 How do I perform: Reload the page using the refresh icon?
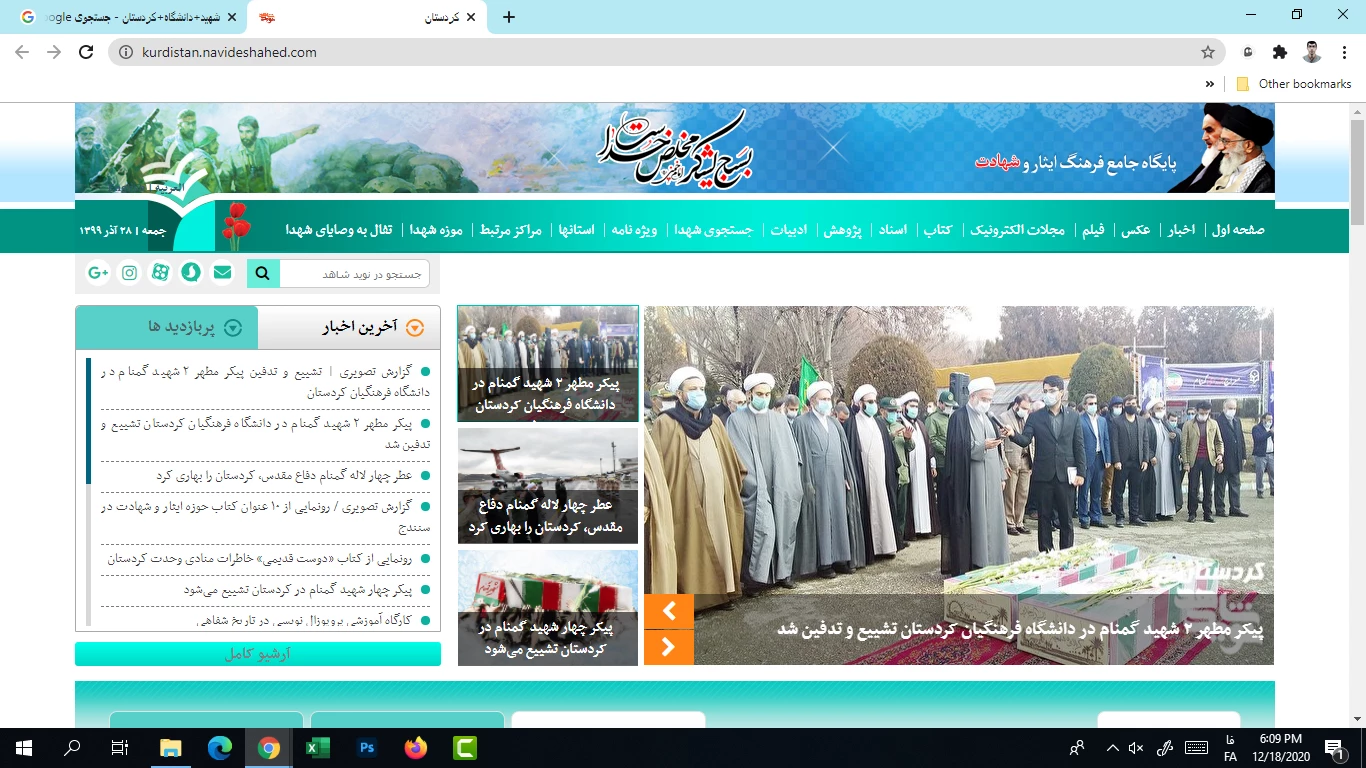point(86,52)
